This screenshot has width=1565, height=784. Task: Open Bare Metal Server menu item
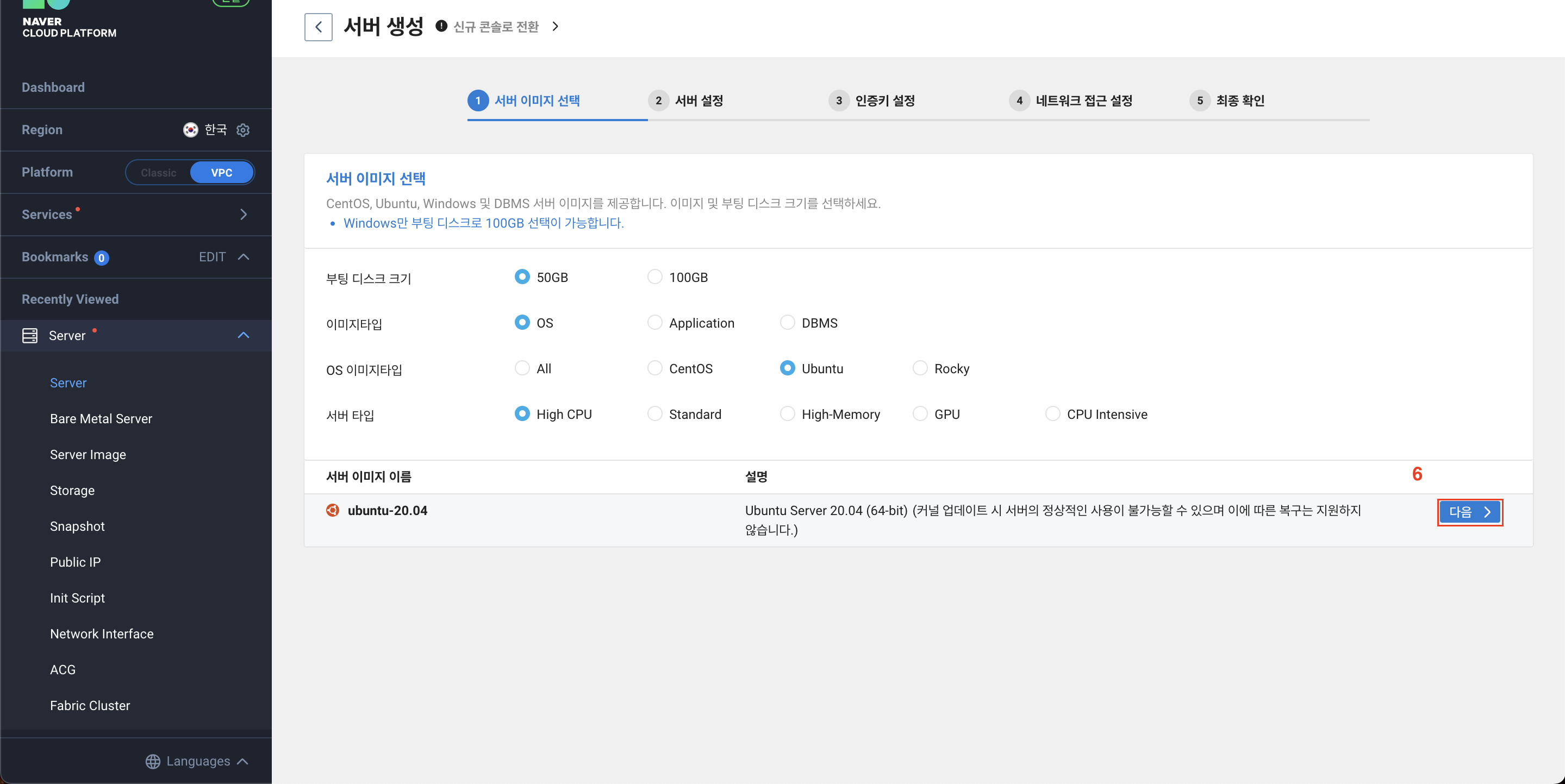coord(101,418)
